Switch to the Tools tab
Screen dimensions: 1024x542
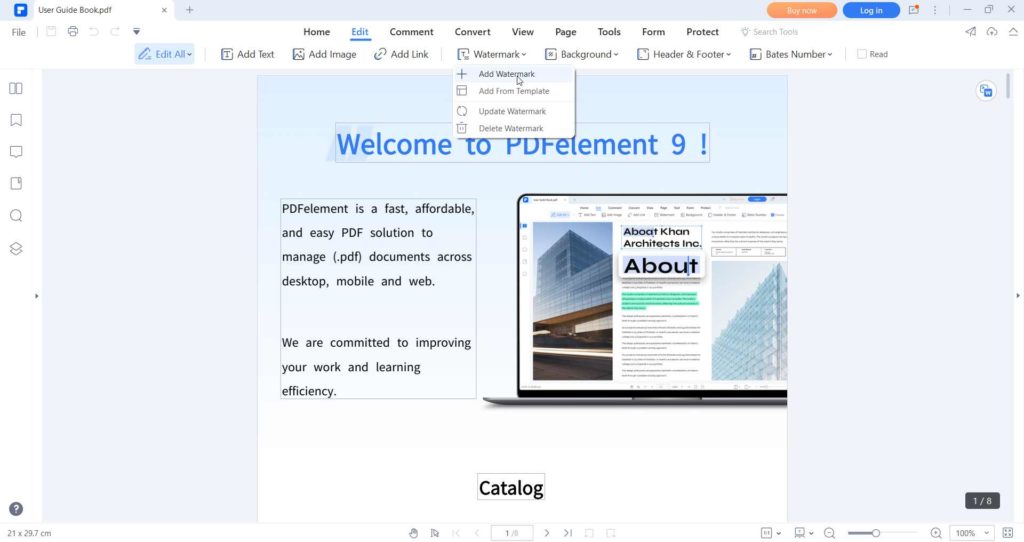pyautogui.click(x=609, y=31)
